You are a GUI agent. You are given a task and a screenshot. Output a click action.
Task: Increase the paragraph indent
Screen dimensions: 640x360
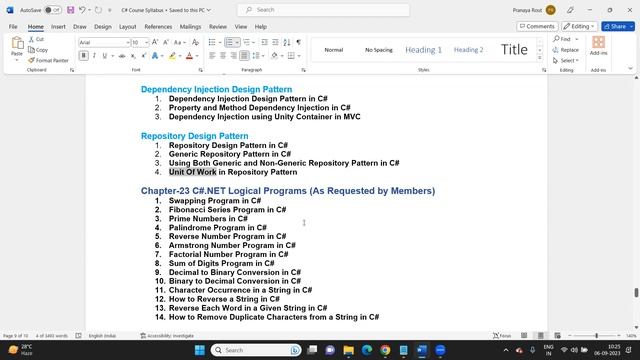pyautogui.click(x=276, y=42)
